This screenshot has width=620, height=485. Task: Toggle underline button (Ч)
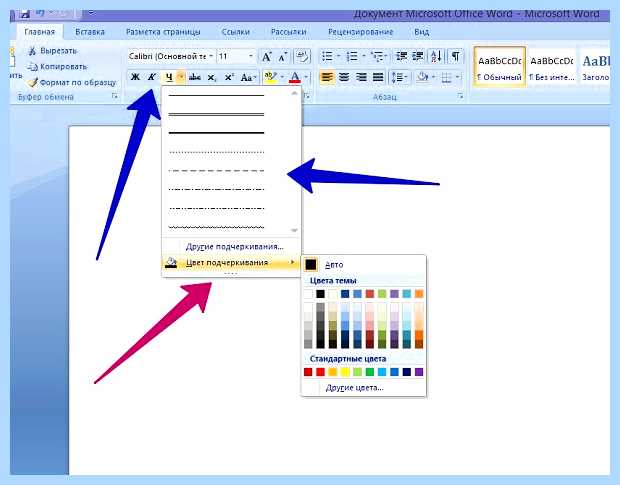(169, 77)
